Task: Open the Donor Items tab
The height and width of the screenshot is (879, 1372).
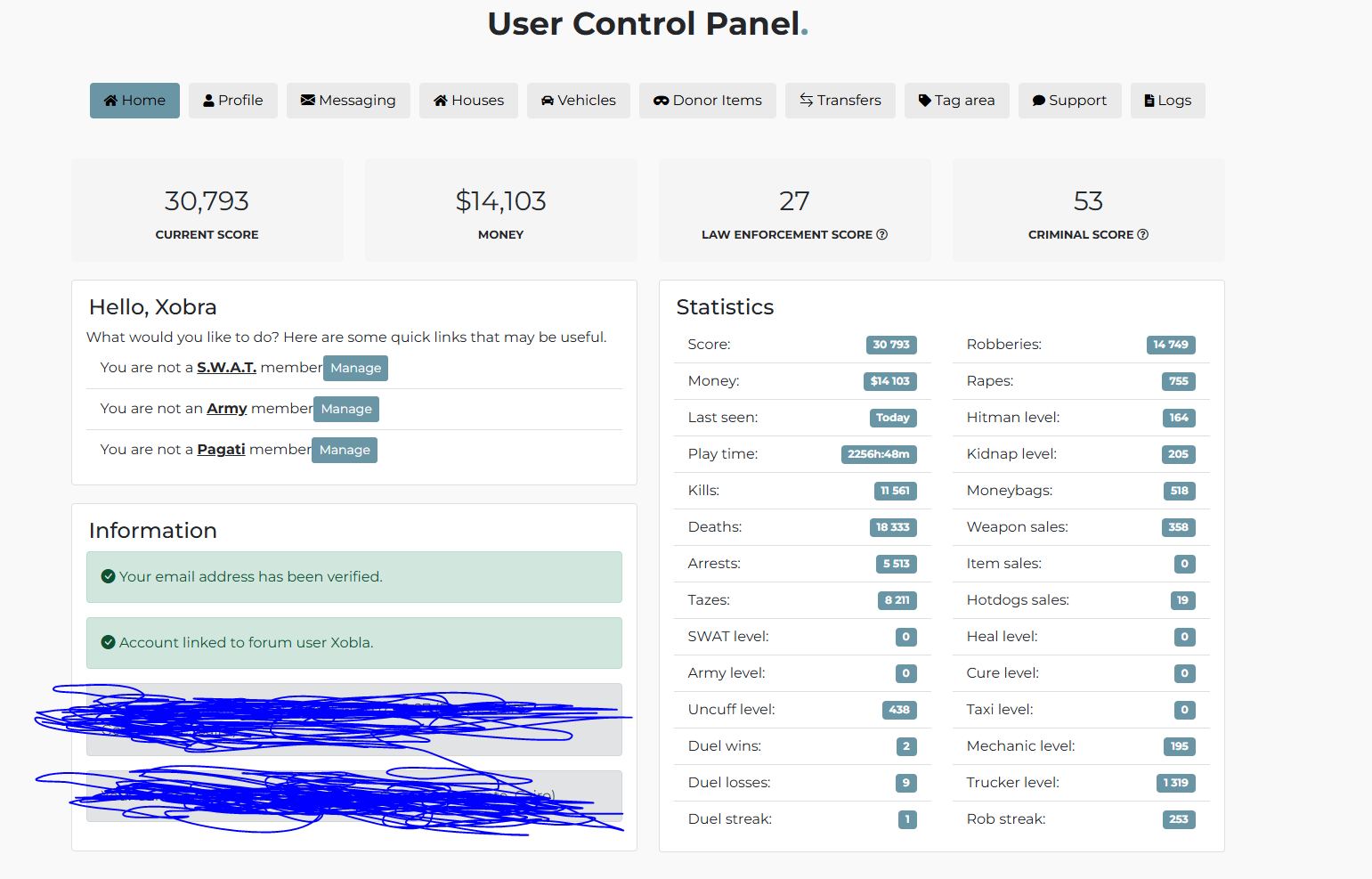Action: [x=708, y=101]
